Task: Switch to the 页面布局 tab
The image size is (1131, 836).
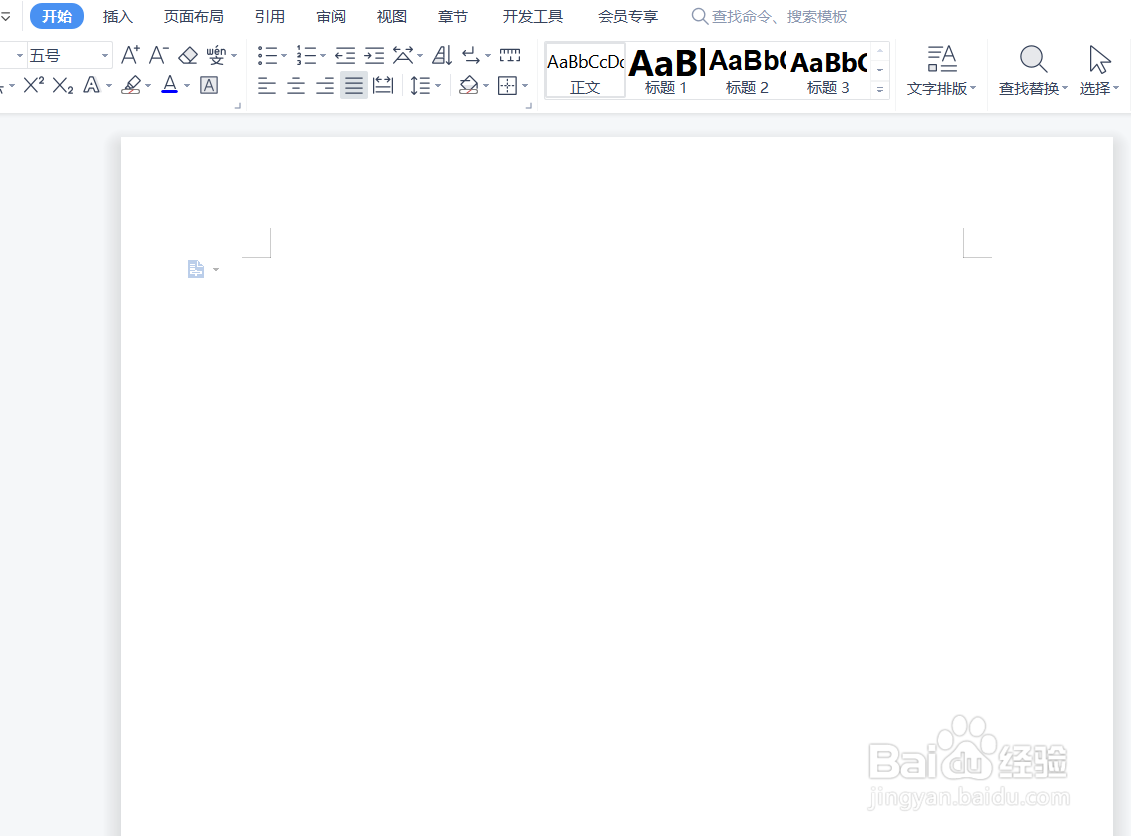Action: click(193, 16)
